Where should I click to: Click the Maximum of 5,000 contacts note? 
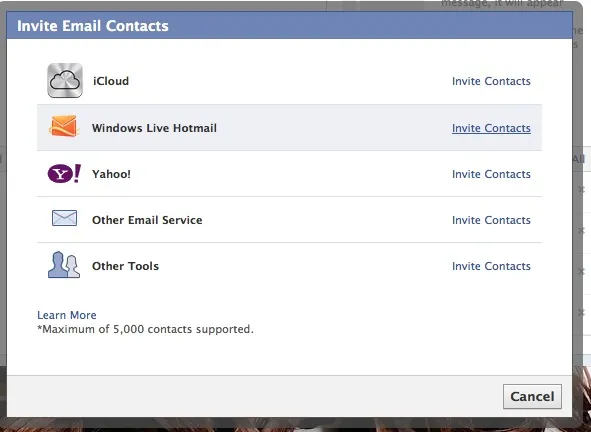tap(145, 329)
